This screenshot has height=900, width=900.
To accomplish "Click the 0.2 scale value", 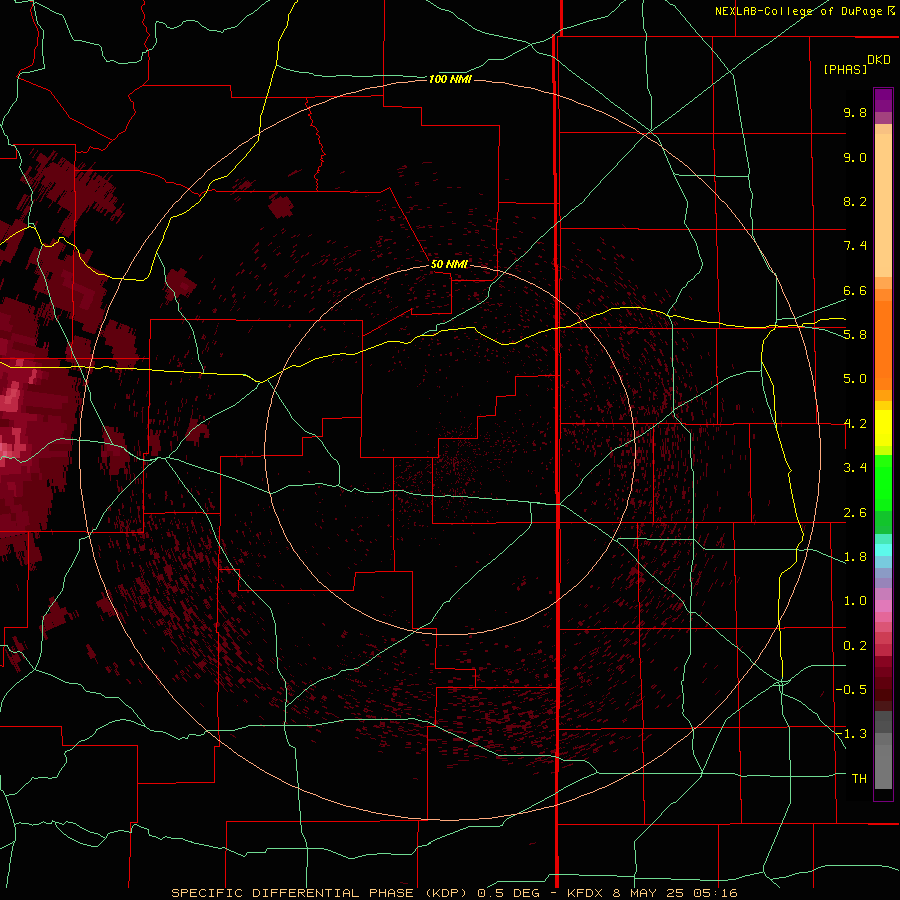I will point(855,646).
